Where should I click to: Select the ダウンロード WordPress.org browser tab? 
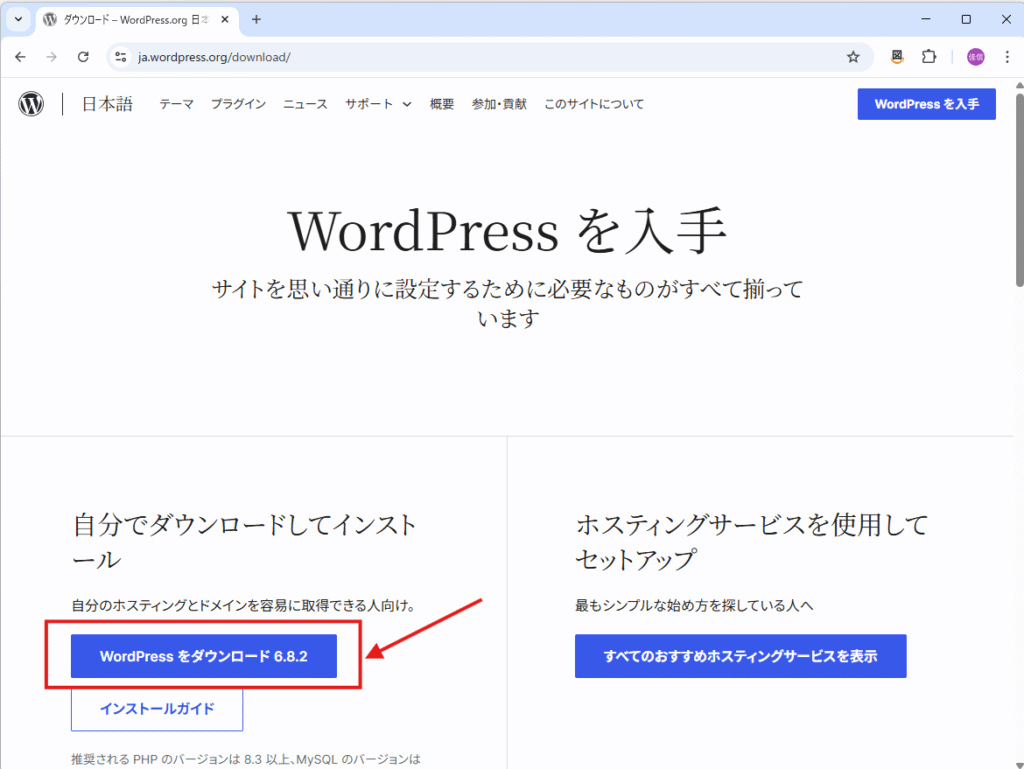136,20
